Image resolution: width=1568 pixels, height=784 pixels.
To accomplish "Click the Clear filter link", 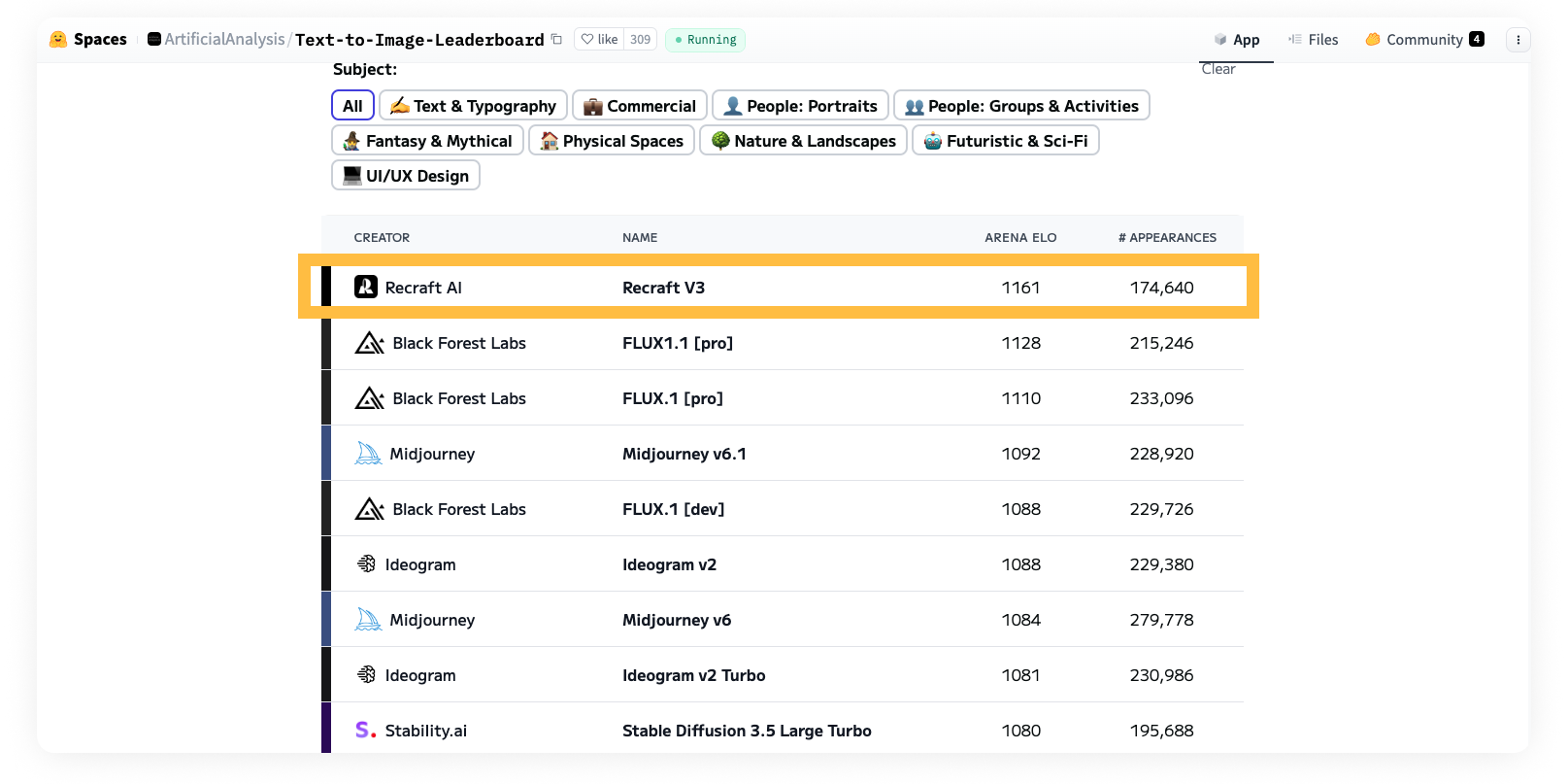I will pyautogui.click(x=1218, y=69).
